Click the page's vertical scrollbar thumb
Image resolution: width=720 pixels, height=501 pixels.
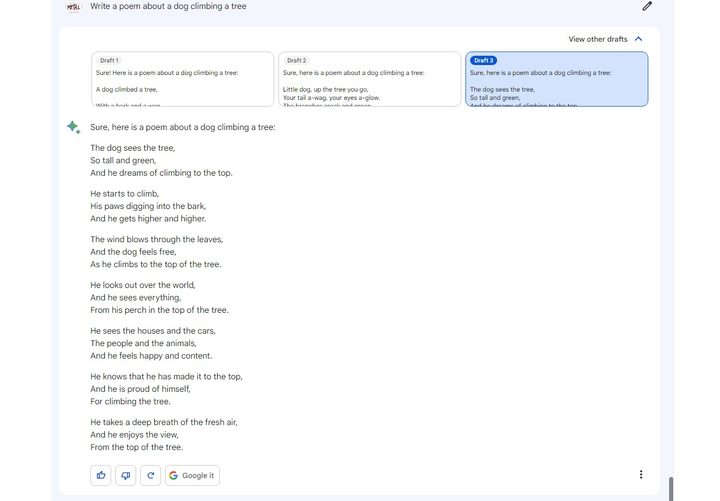pyautogui.click(x=671, y=489)
